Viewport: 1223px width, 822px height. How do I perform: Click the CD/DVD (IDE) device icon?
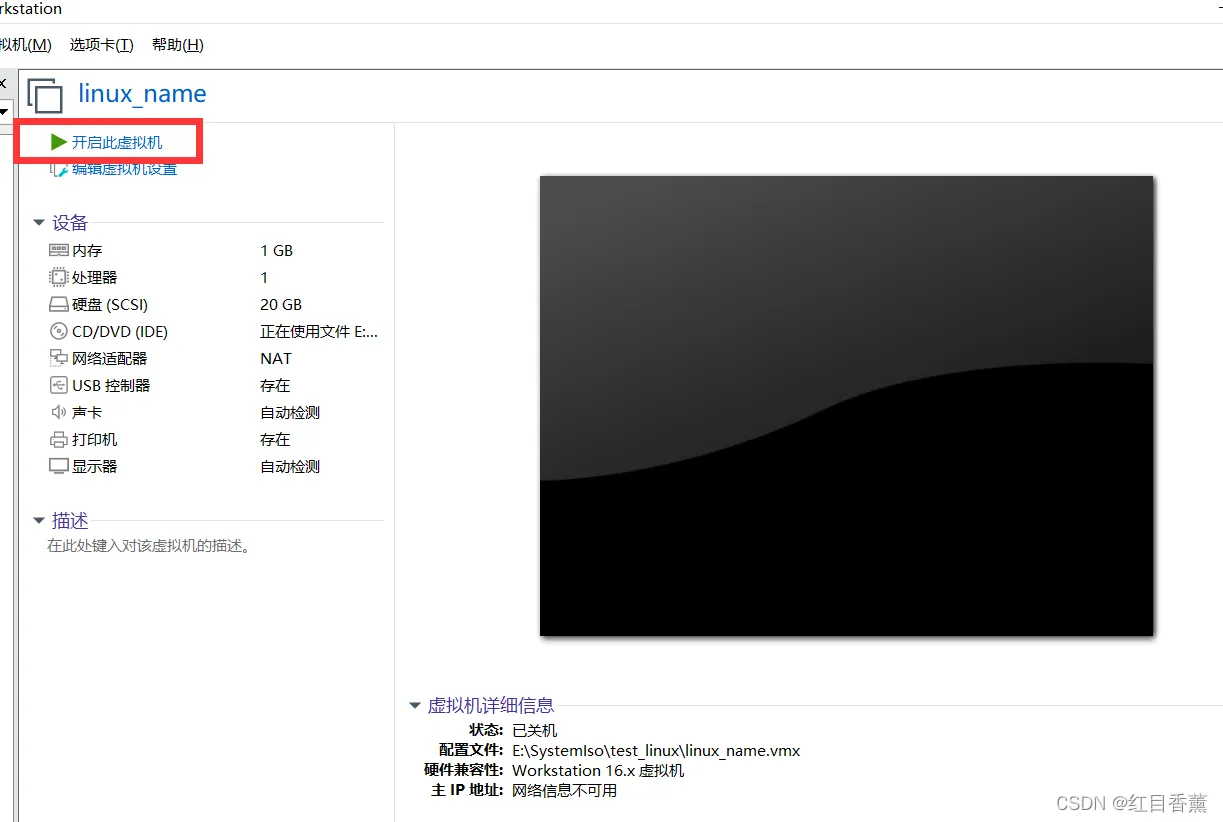coord(58,331)
